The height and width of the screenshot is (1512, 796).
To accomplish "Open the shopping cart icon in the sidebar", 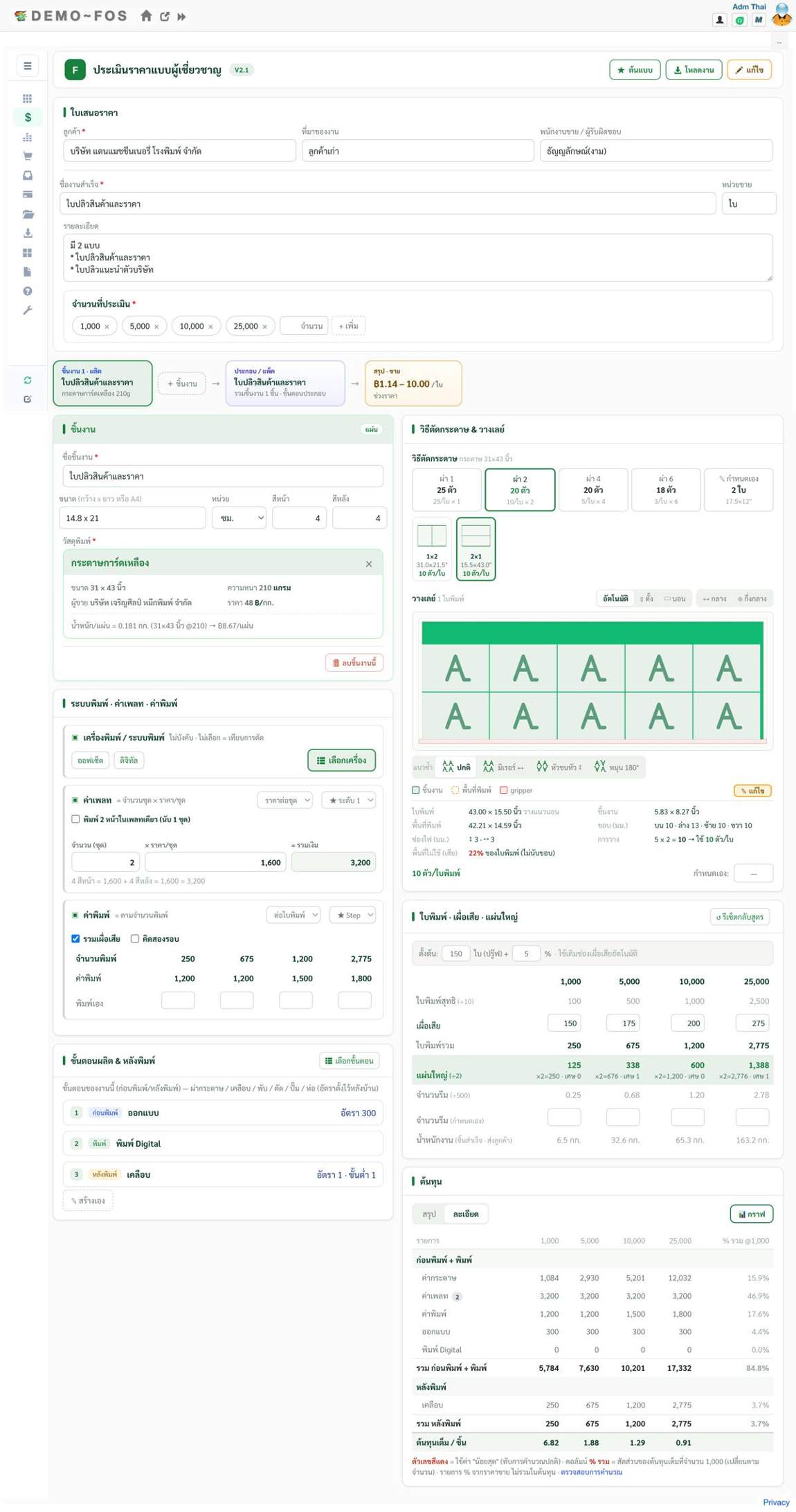I will coord(28,156).
